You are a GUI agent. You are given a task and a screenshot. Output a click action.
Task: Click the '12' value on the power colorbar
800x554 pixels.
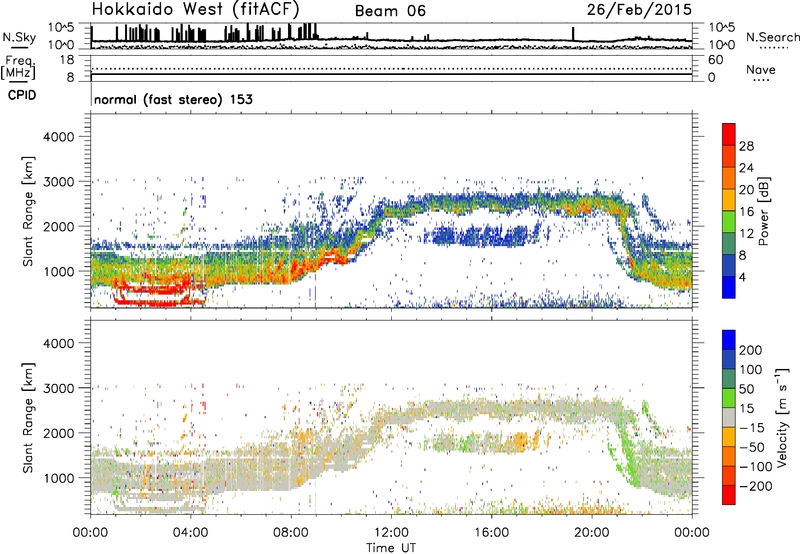(746, 234)
